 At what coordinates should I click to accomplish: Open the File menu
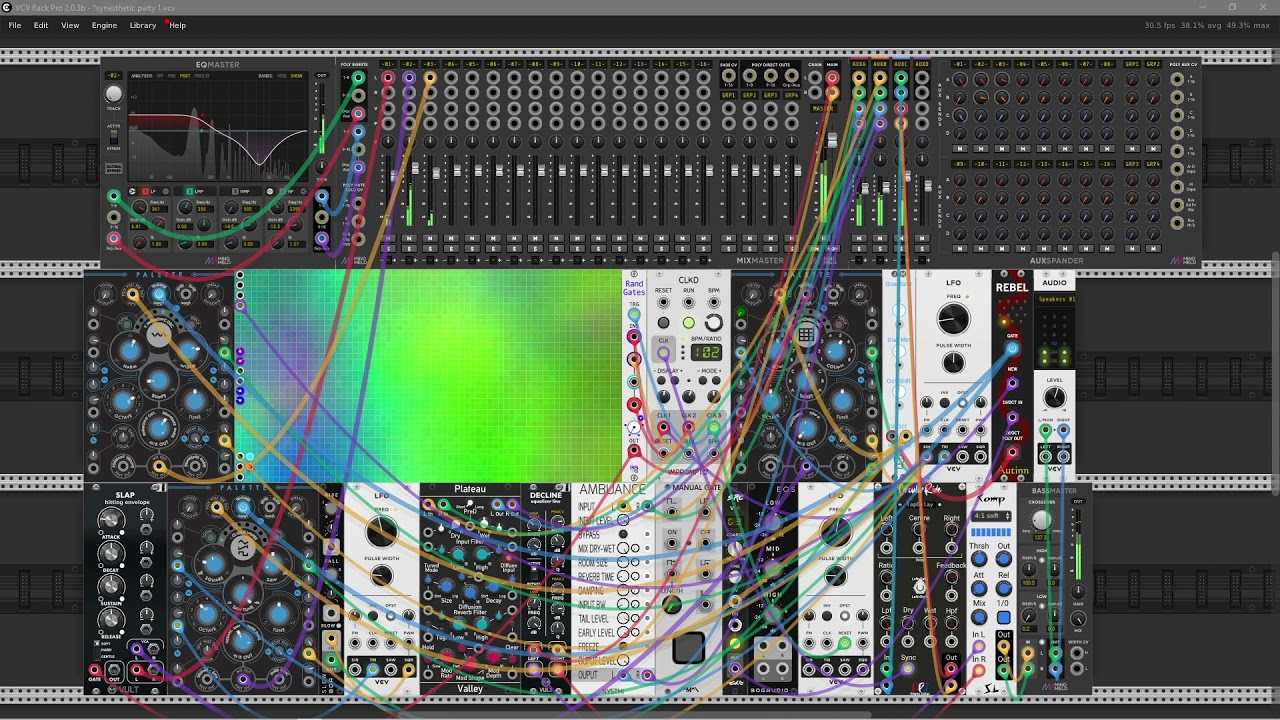tap(15, 25)
